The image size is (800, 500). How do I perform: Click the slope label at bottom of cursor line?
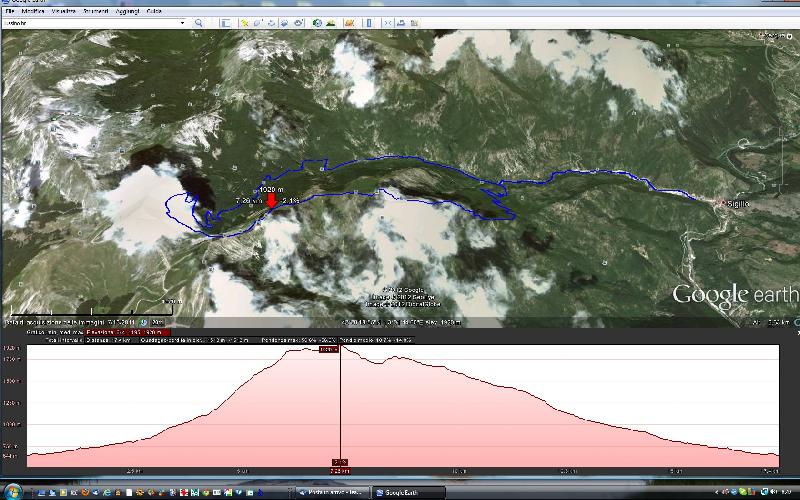tap(340, 462)
